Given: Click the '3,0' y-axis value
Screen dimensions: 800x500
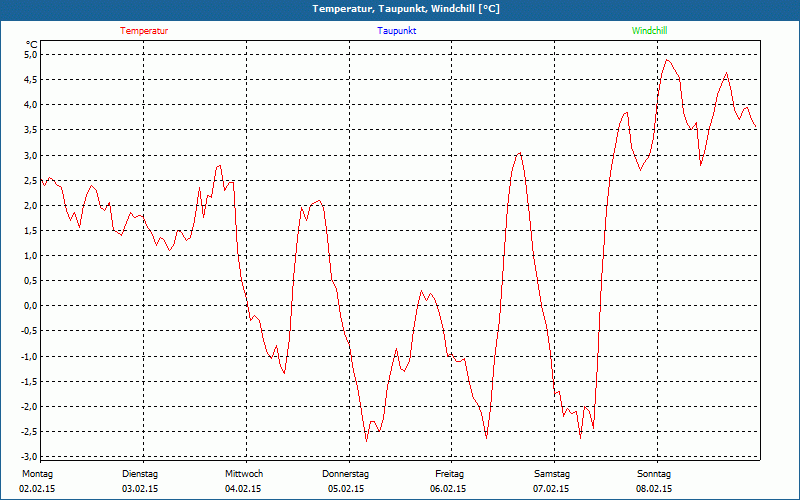Looking at the screenshot, I should click(31, 155).
